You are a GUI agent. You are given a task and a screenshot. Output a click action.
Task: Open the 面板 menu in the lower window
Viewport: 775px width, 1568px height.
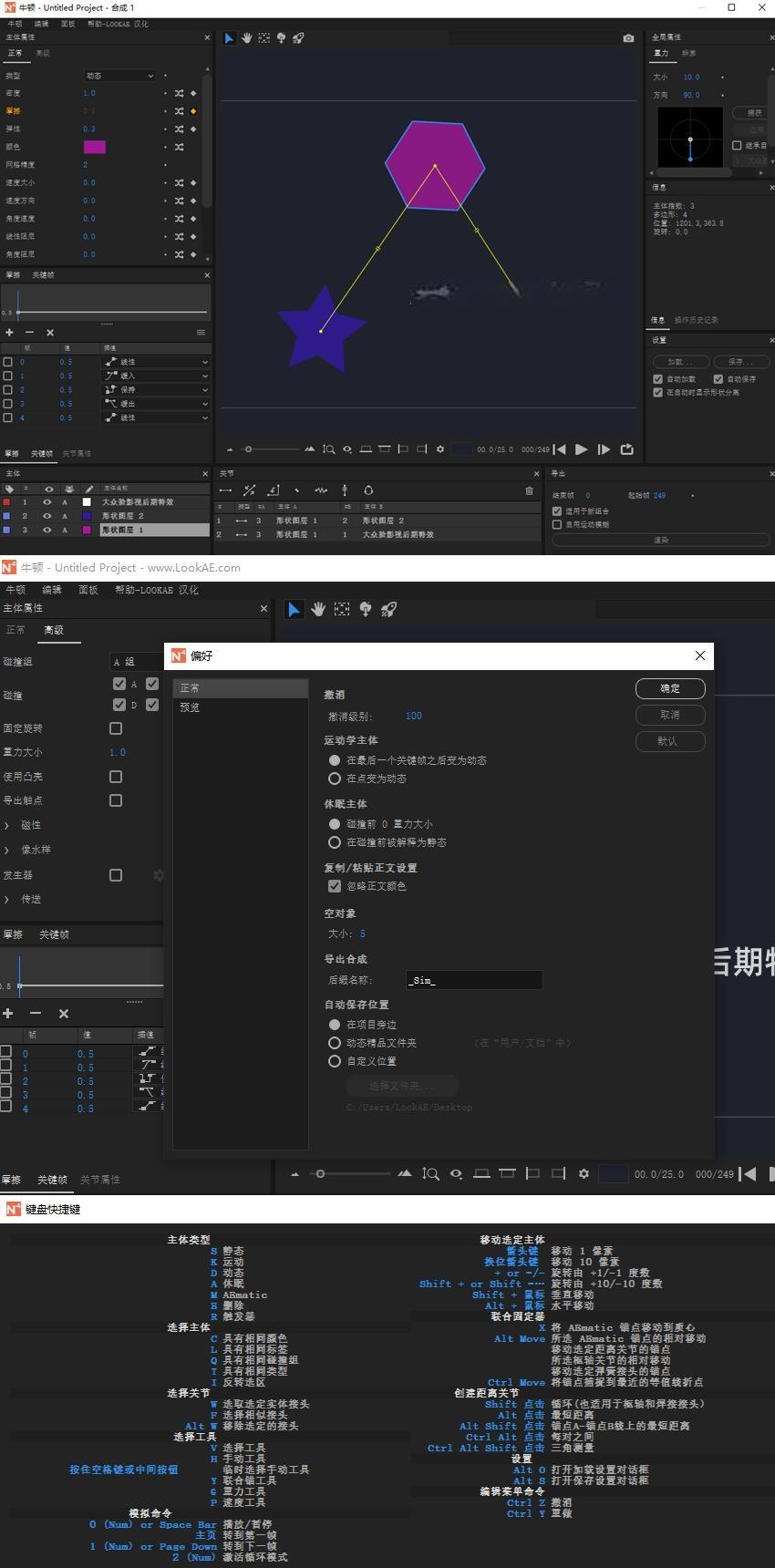tap(88, 590)
